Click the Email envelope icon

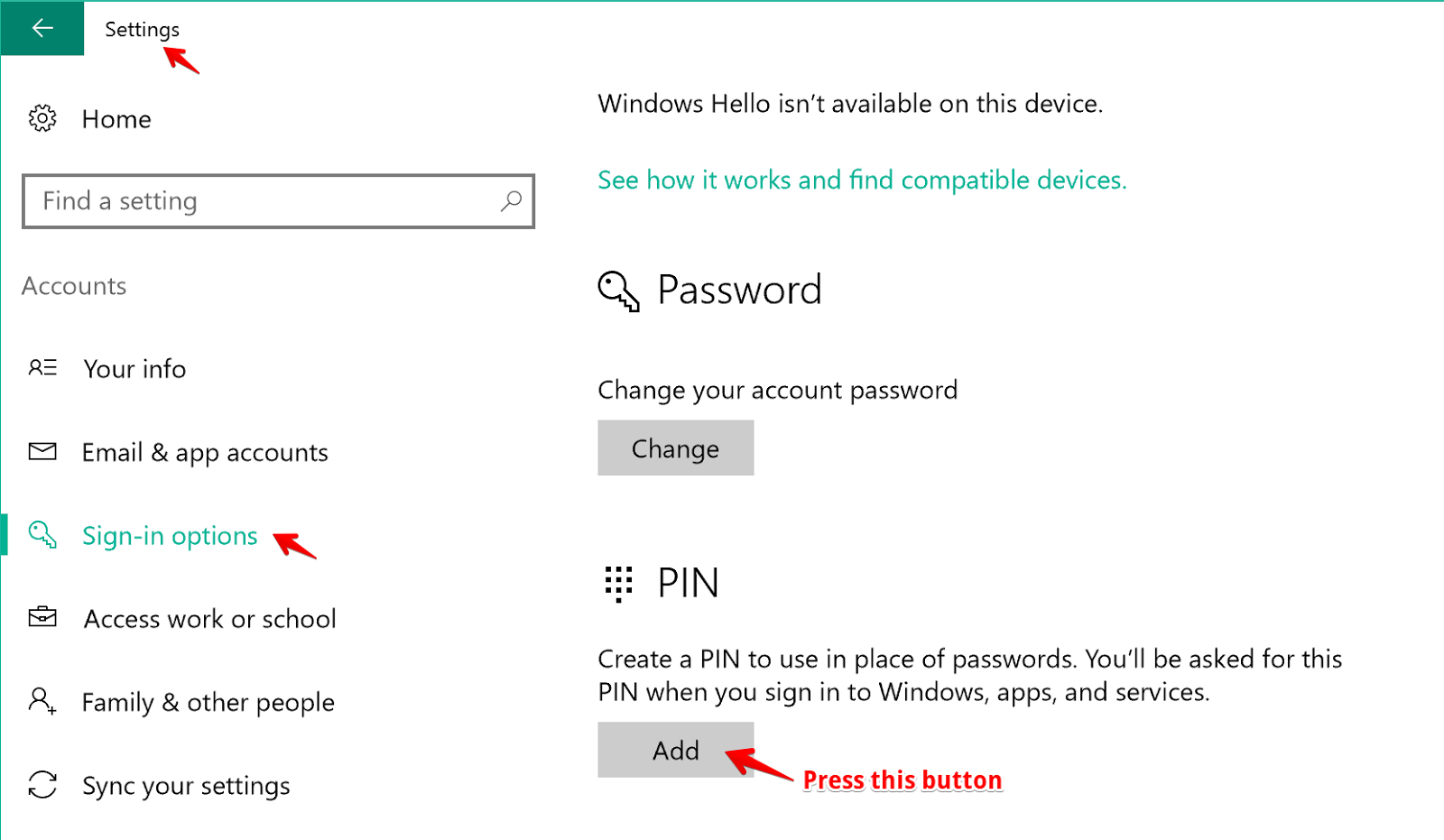click(42, 451)
